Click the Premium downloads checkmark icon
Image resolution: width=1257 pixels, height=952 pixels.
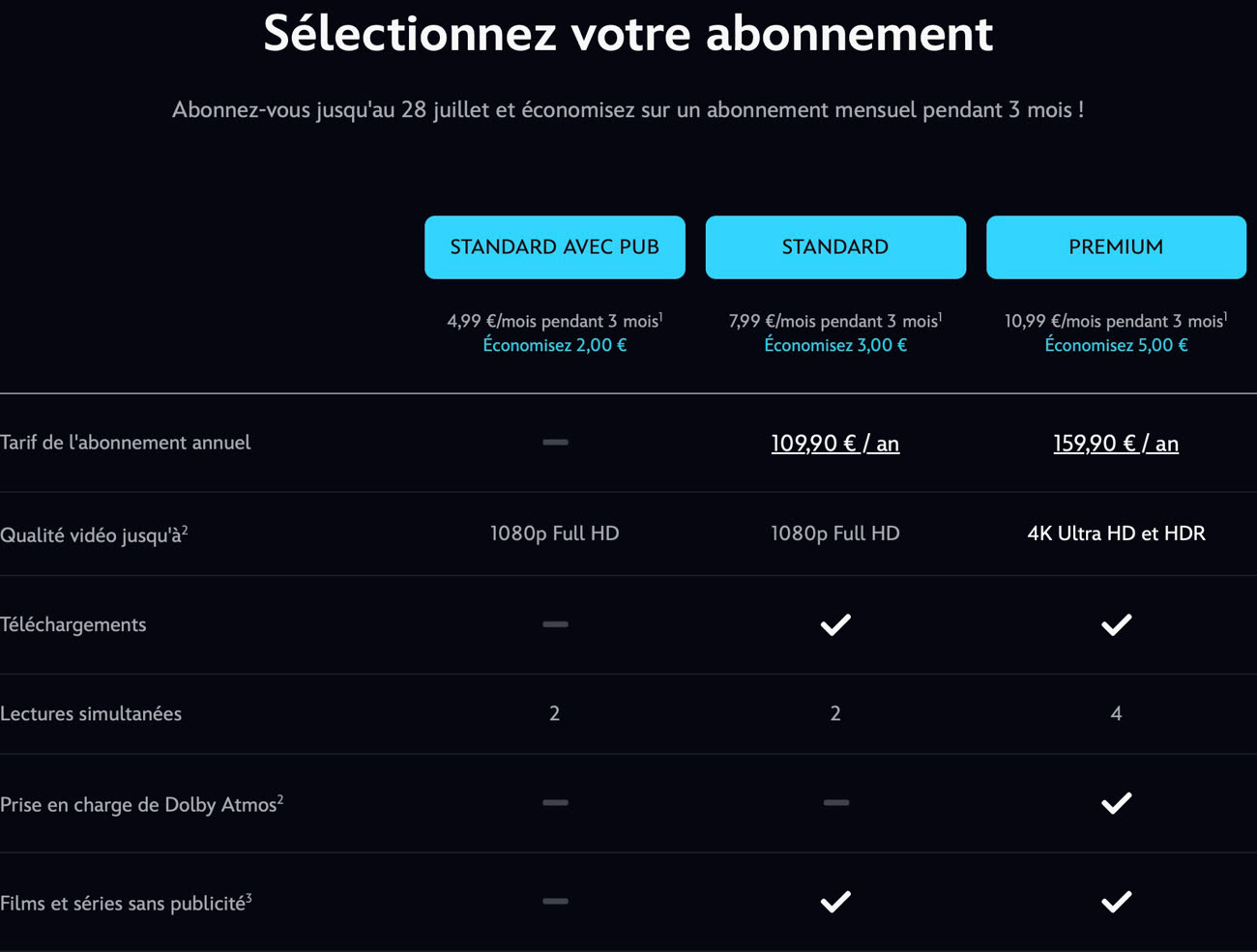coord(1116,625)
